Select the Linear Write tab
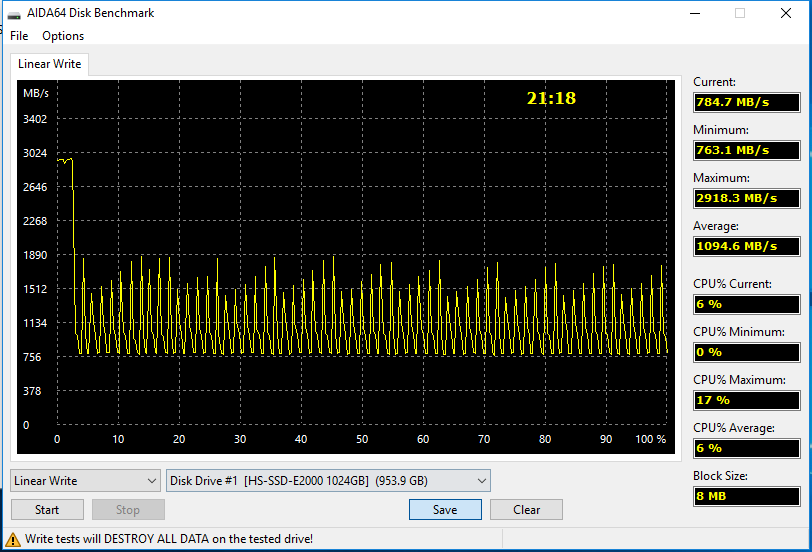The image size is (812, 552). pyautogui.click(x=50, y=64)
